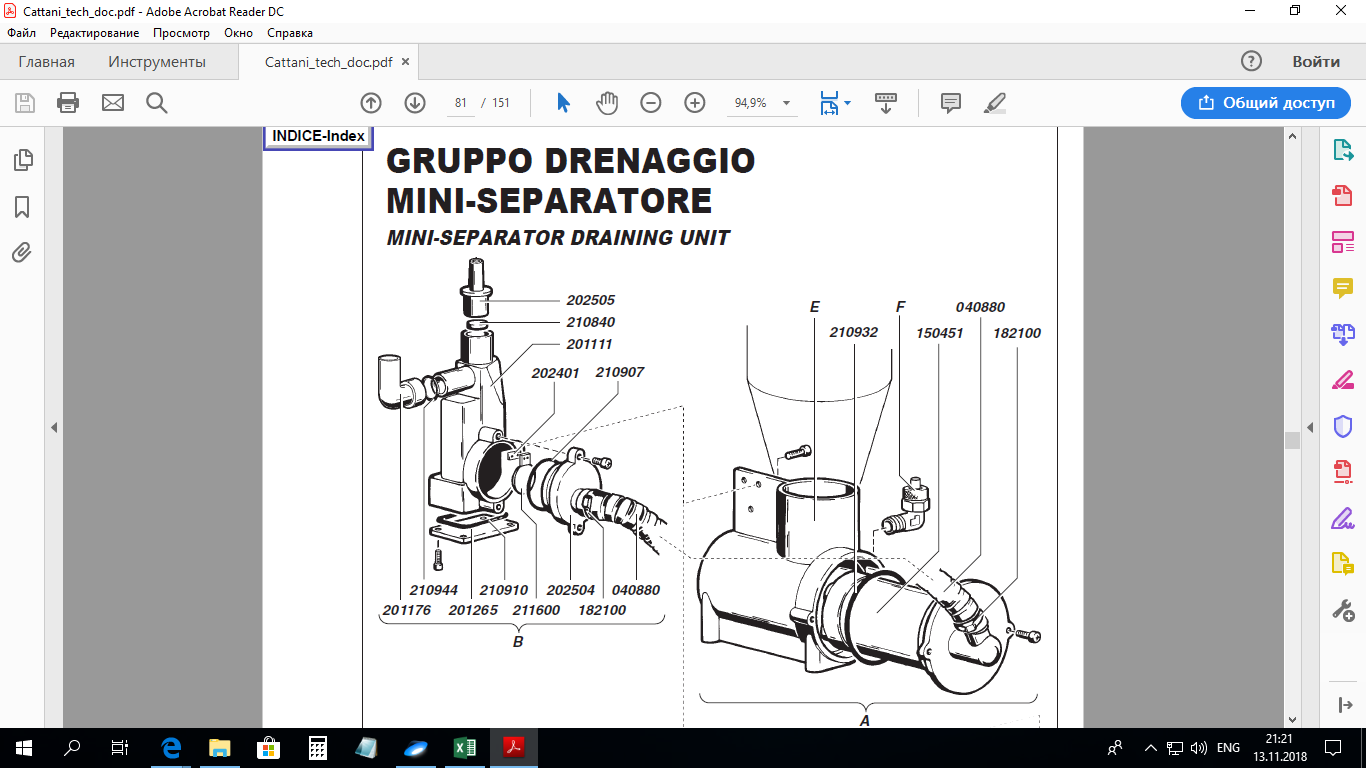Viewport: 1366px width, 768px height.
Task: Activate the Selection arrow tool
Action: tap(563, 103)
